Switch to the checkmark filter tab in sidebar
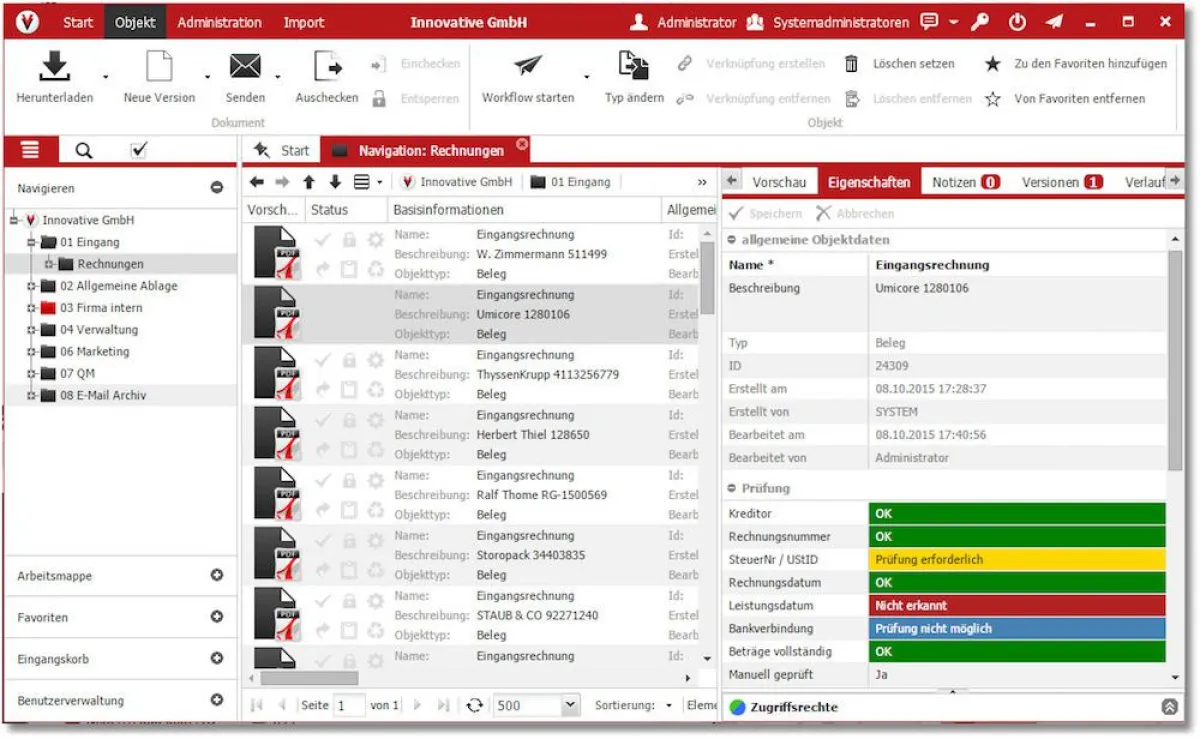The image size is (1200, 739). point(138,149)
